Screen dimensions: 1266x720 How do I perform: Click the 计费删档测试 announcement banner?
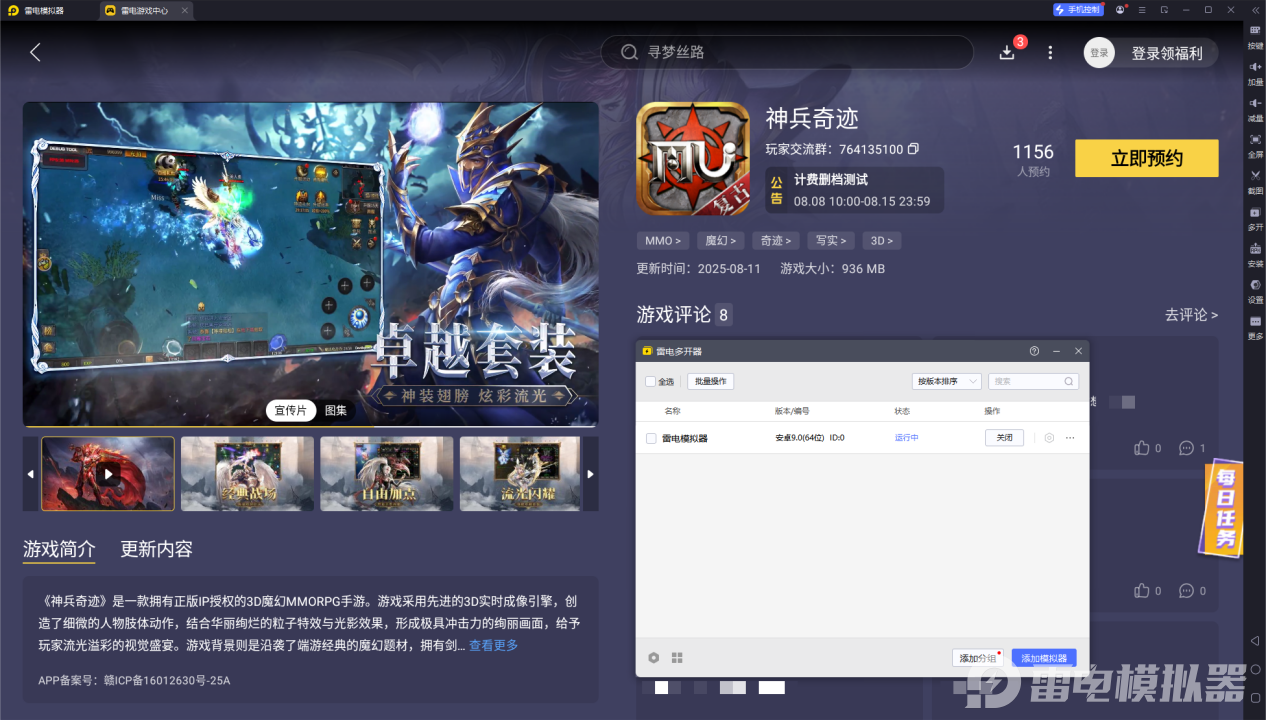tap(855, 190)
